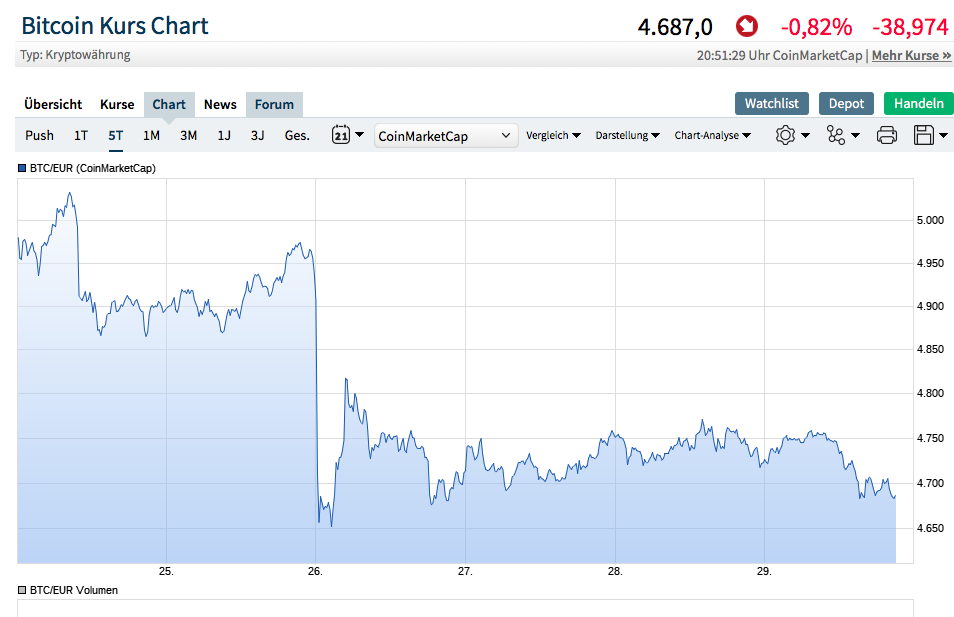The image size is (954, 617).
Task: Click the BTC/EUR blue legend square
Action: (22, 168)
